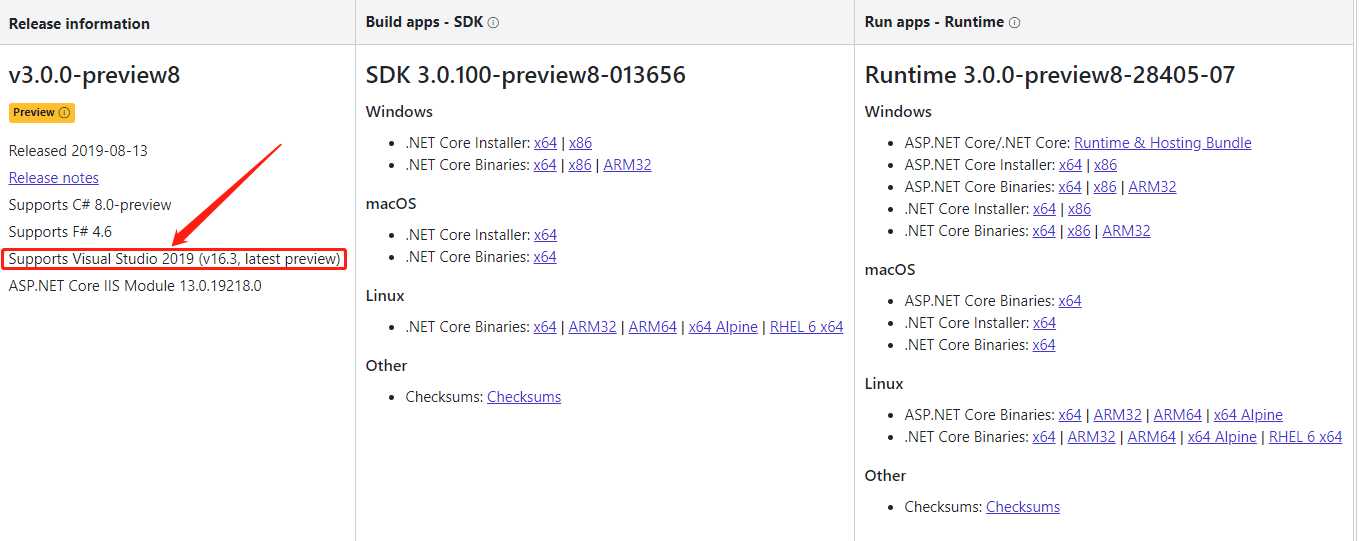Image resolution: width=1359 pixels, height=541 pixels.
Task: Download Runtime Windows ASP.NET Core Binaries x64
Action: pos(1070,187)
